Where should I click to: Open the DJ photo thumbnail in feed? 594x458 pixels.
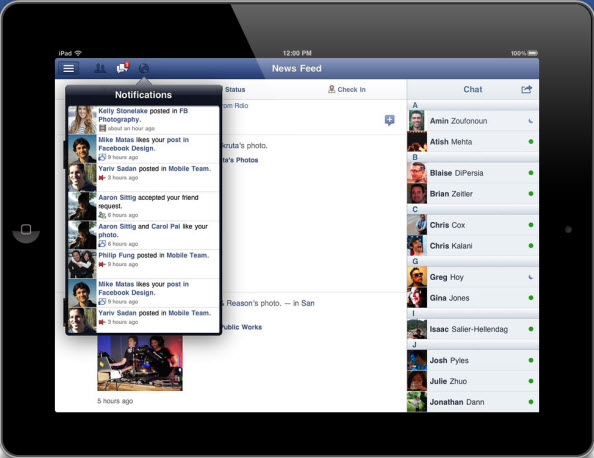(x=140, y=363)
